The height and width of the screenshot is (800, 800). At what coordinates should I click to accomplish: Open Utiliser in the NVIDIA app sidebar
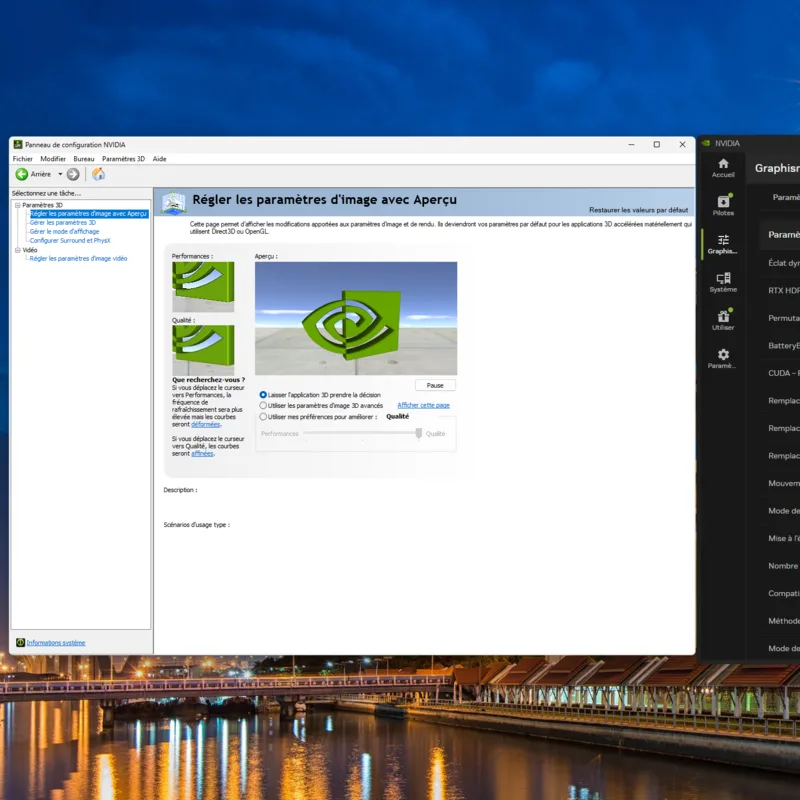click(723, 320)
